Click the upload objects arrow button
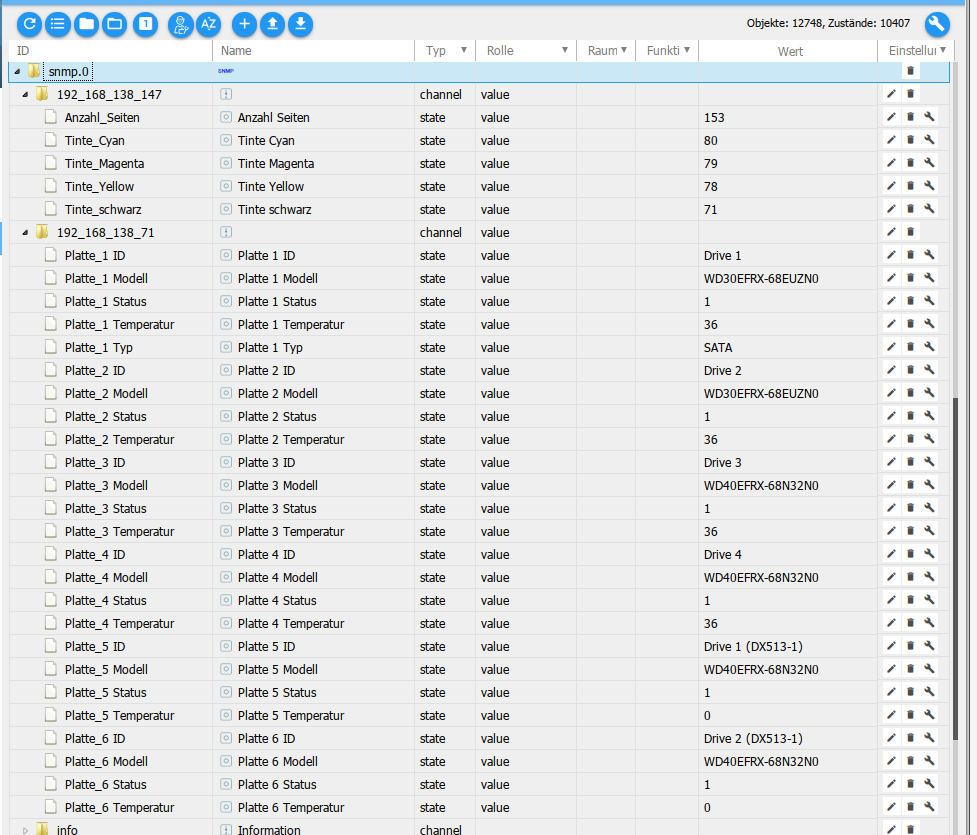Screen dimensions: 977x835 click(x=272, y=24)
